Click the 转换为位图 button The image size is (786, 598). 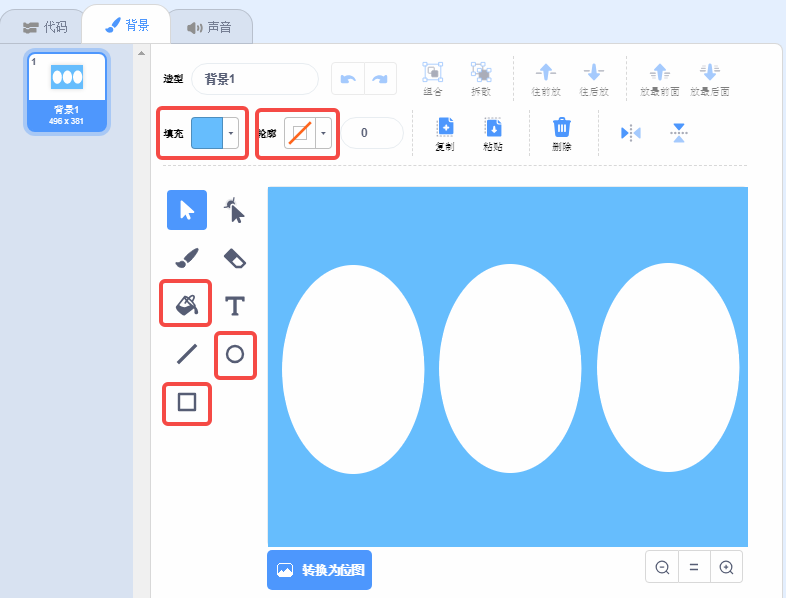[319, 570]
